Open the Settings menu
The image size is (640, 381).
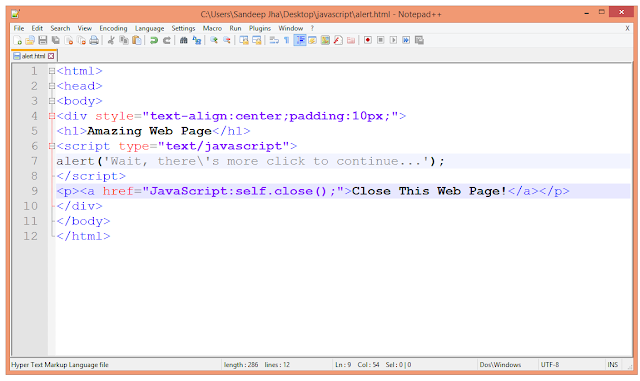[183, 28]
